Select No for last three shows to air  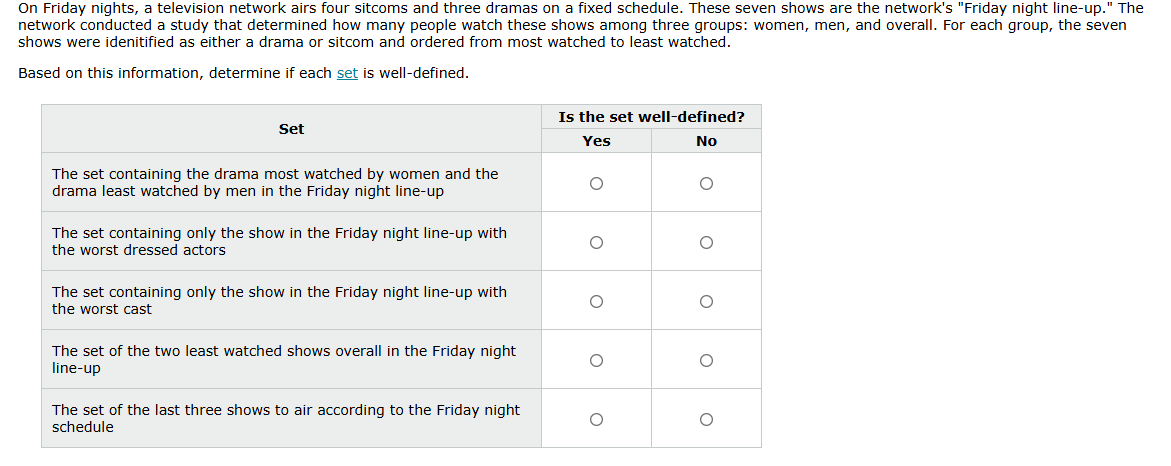tap(706, 419)
